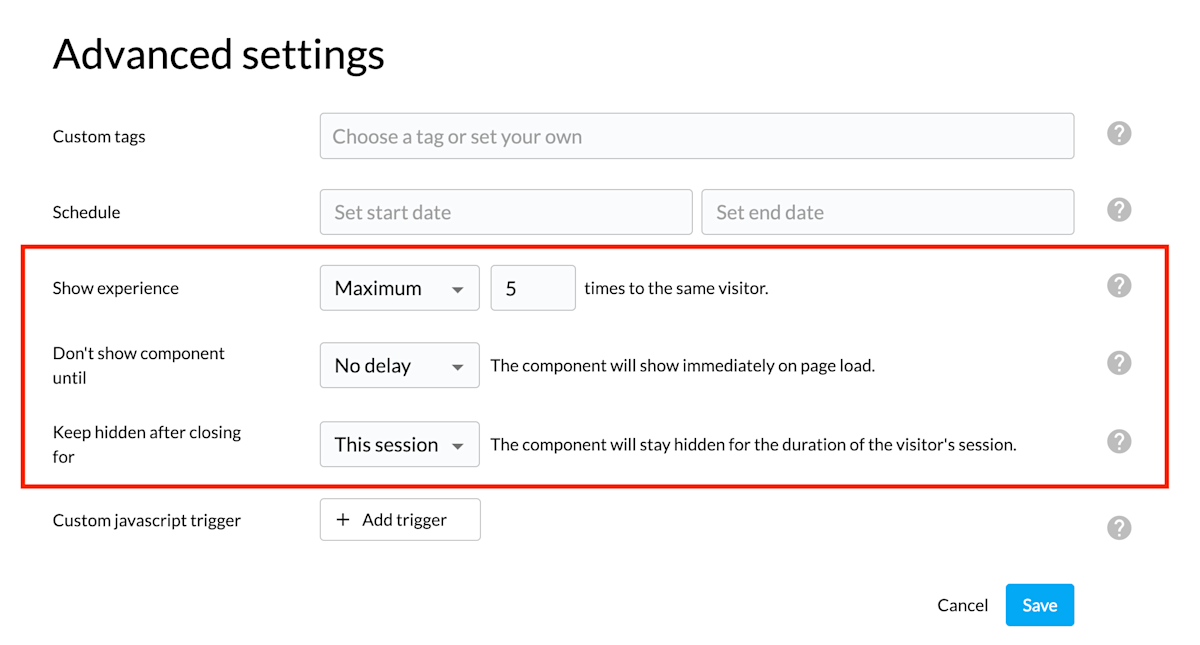Click the Advanced settings heading
Image resolution: width=1200 pixels, height=645 pixels.
tap(218, 55)
